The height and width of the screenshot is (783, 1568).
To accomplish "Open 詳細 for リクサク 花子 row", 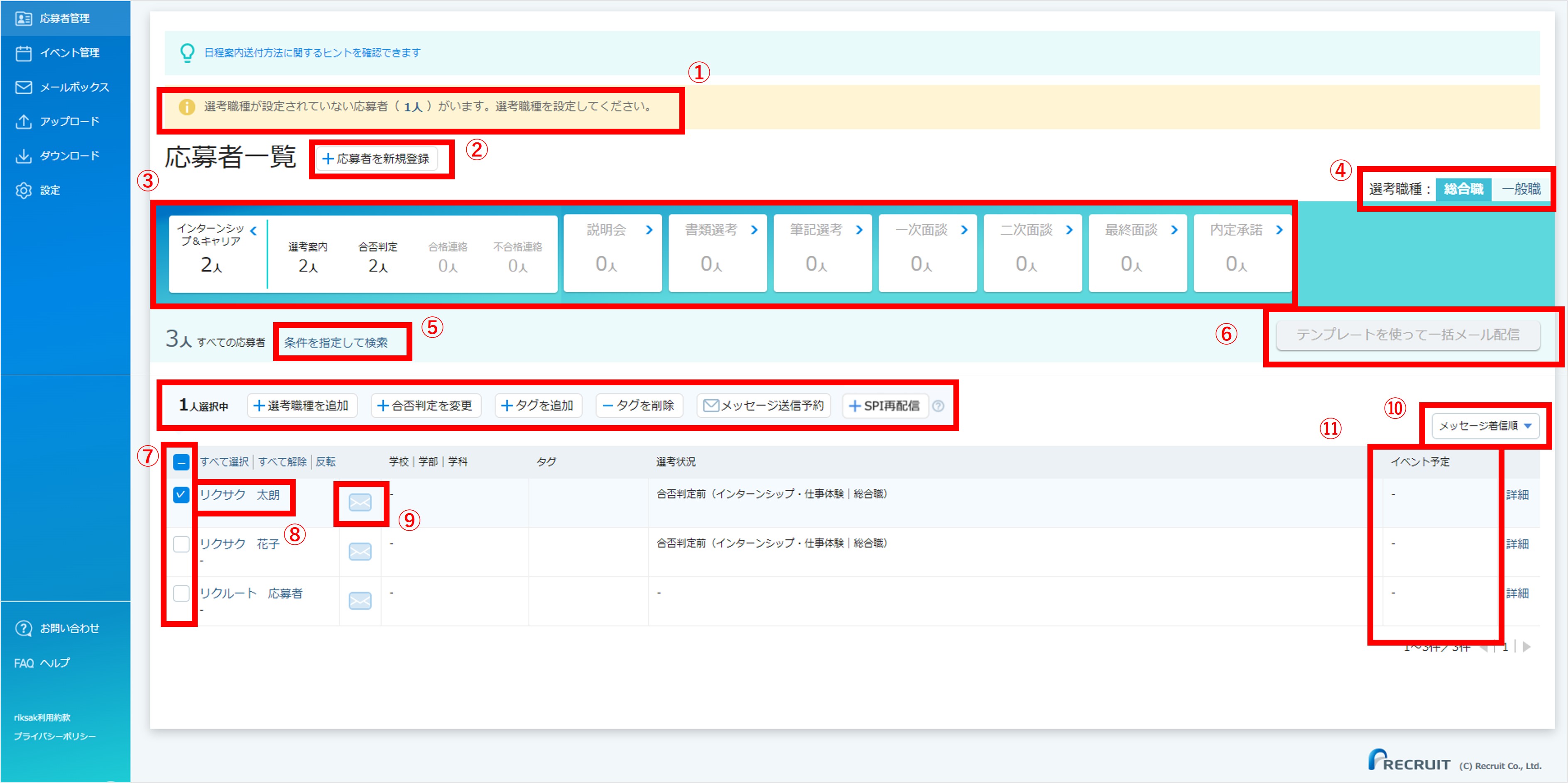I will click(x=1517, y=545).
